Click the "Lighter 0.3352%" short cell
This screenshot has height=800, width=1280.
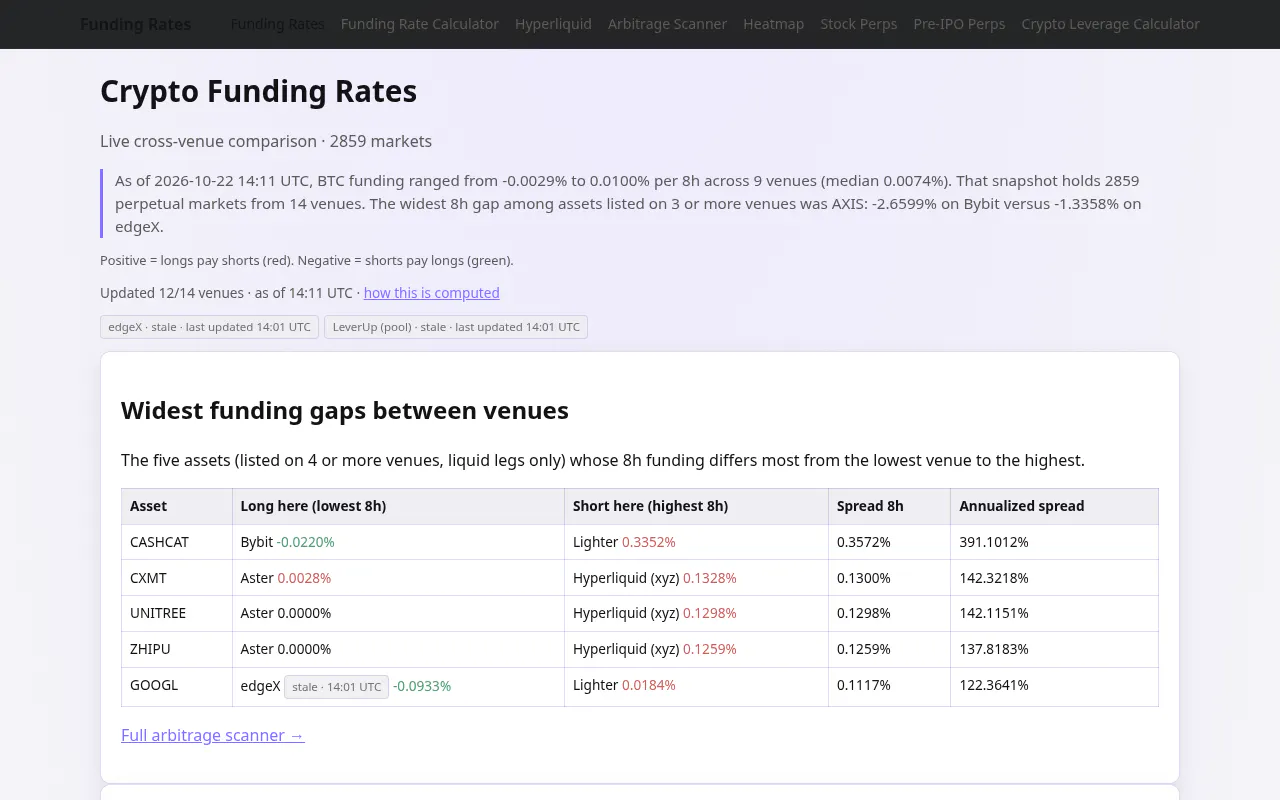(696, 542)
